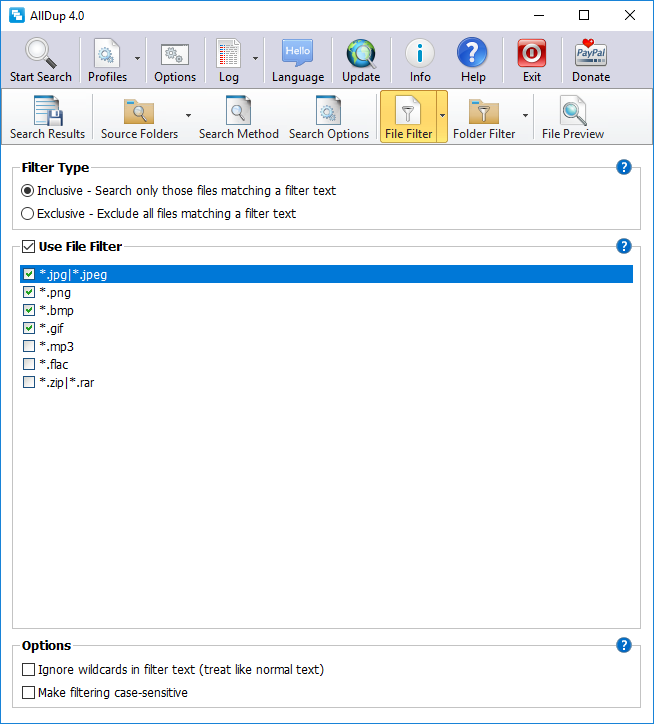Click help icon for Options section
Image resolution: width=654 pixels, height=724 pixels.
[x=624, y=645]
